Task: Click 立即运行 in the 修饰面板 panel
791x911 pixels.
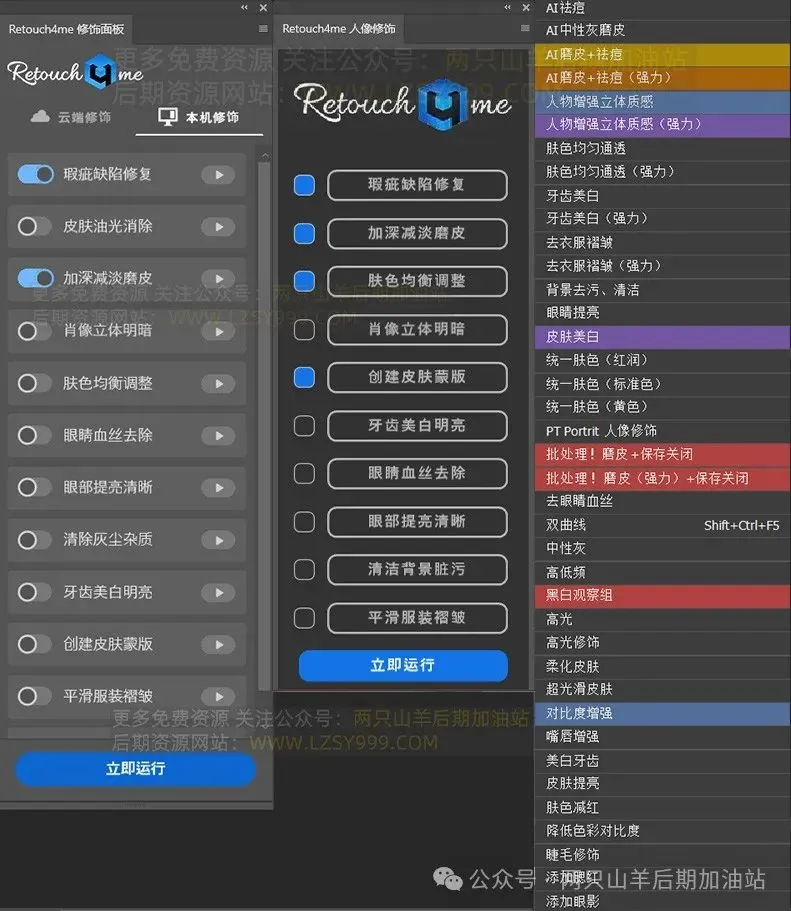Action: 135,769
